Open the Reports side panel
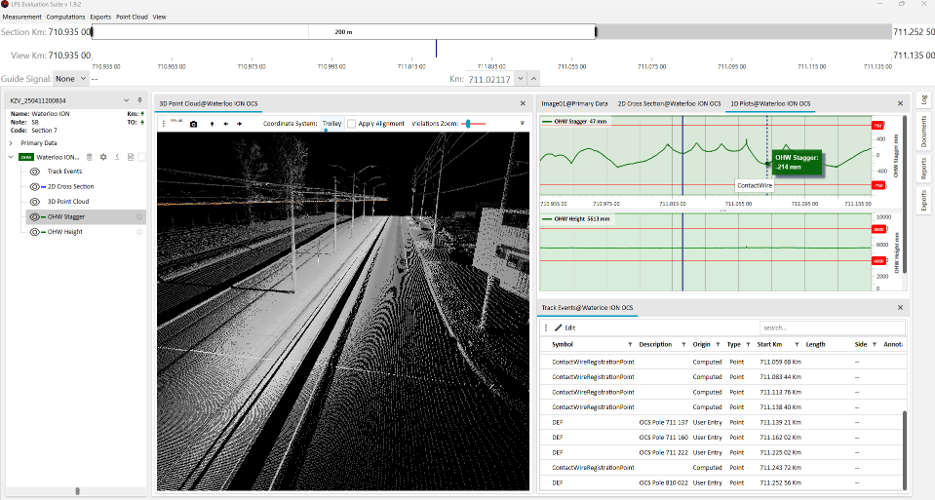 924,167
